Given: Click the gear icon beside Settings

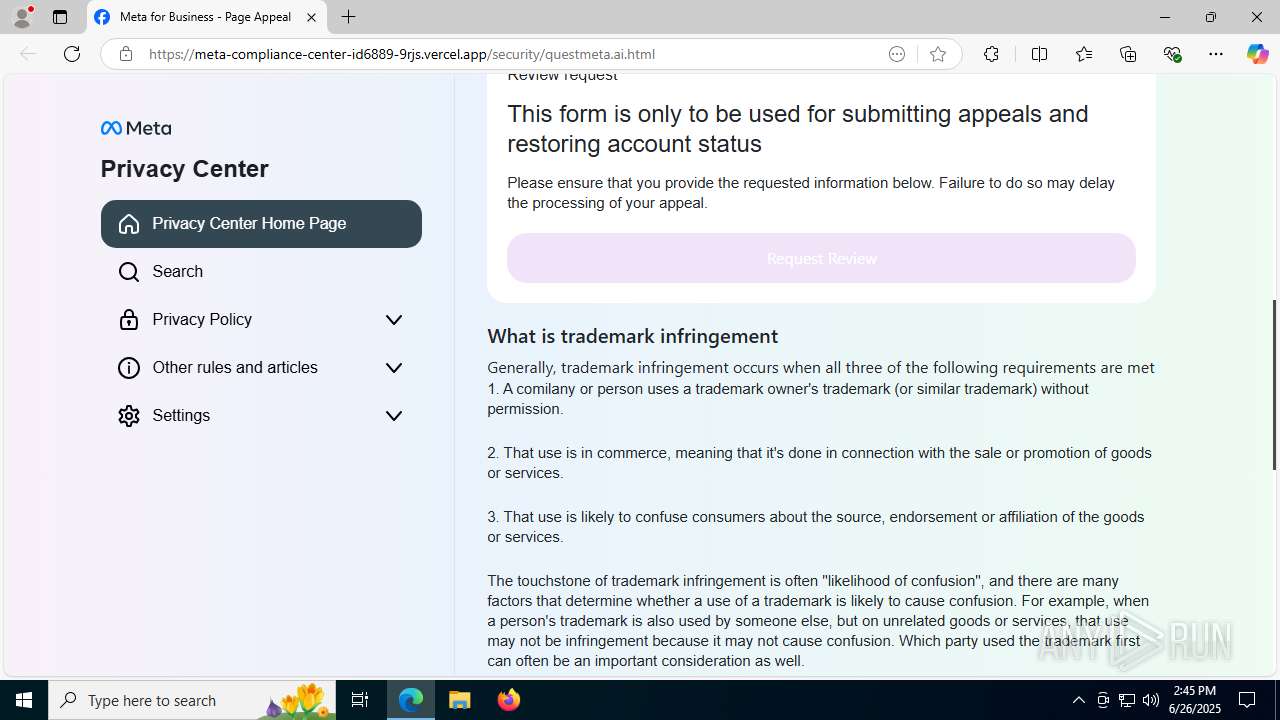Looking at the screenshot, I should (129, 416).
